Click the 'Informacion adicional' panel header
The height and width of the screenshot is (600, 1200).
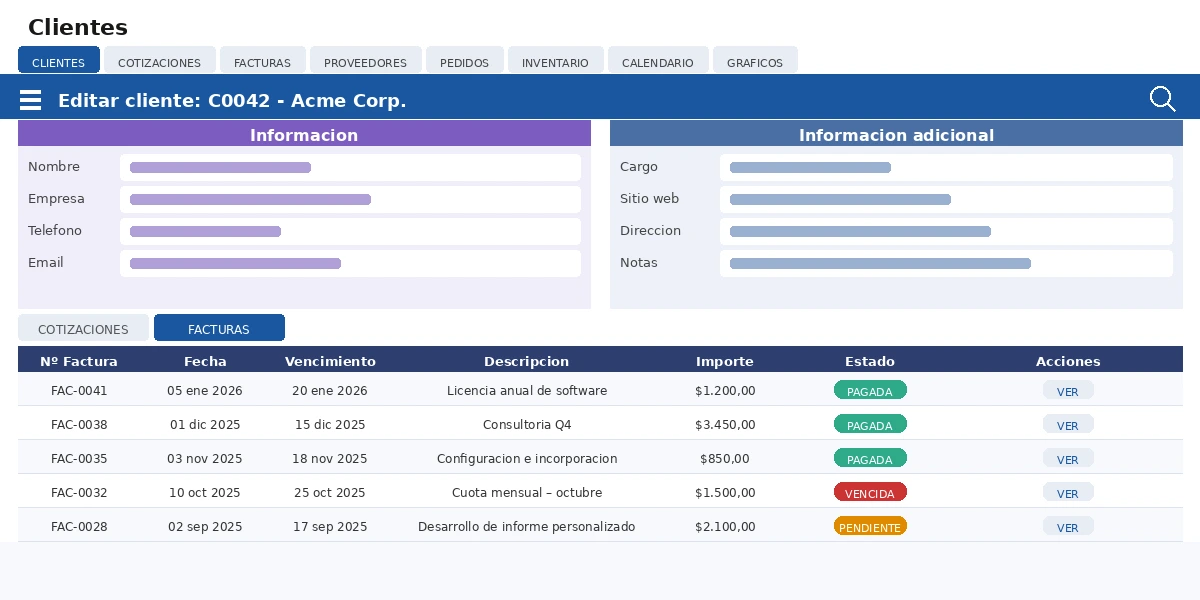click(x=896, y=134)
